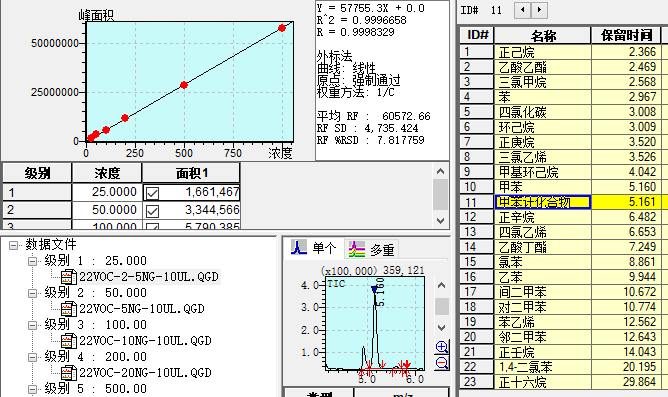Image resolution: width=668 pixels, height=397 pixels.
Task: Click the chromatogram scrollbar up arrow
Action: (442, 285)
